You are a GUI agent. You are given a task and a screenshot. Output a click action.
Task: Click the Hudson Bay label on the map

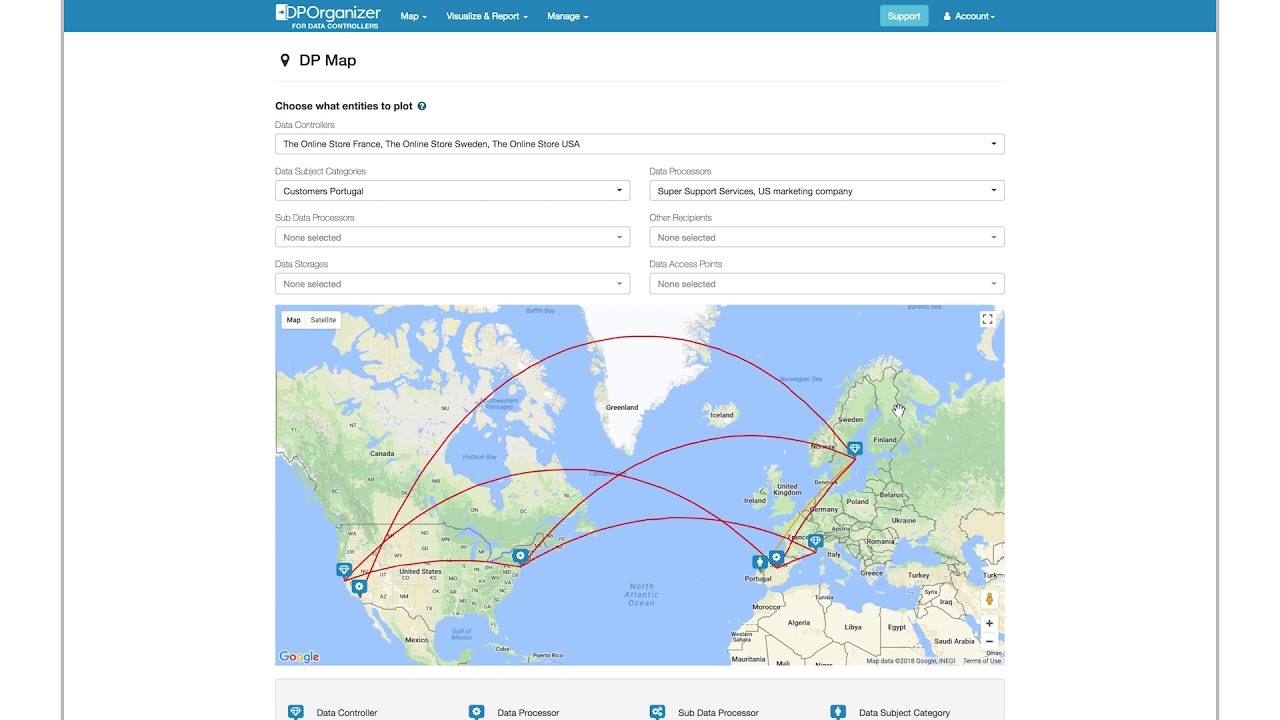pos(480,456)
